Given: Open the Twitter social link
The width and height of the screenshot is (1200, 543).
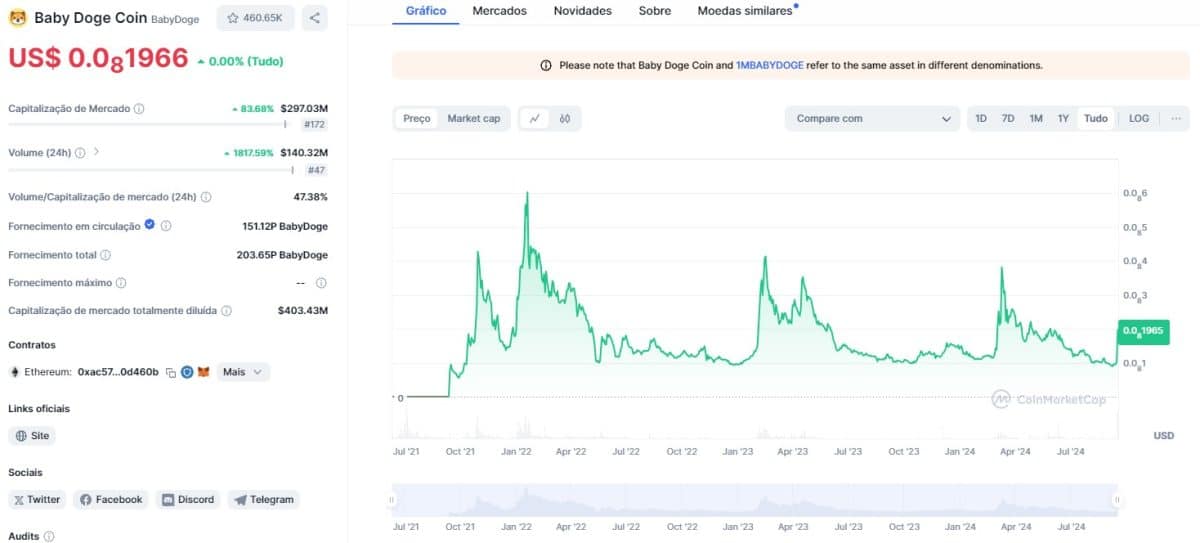Looking at the screenshot, I should tap(38, 499).
